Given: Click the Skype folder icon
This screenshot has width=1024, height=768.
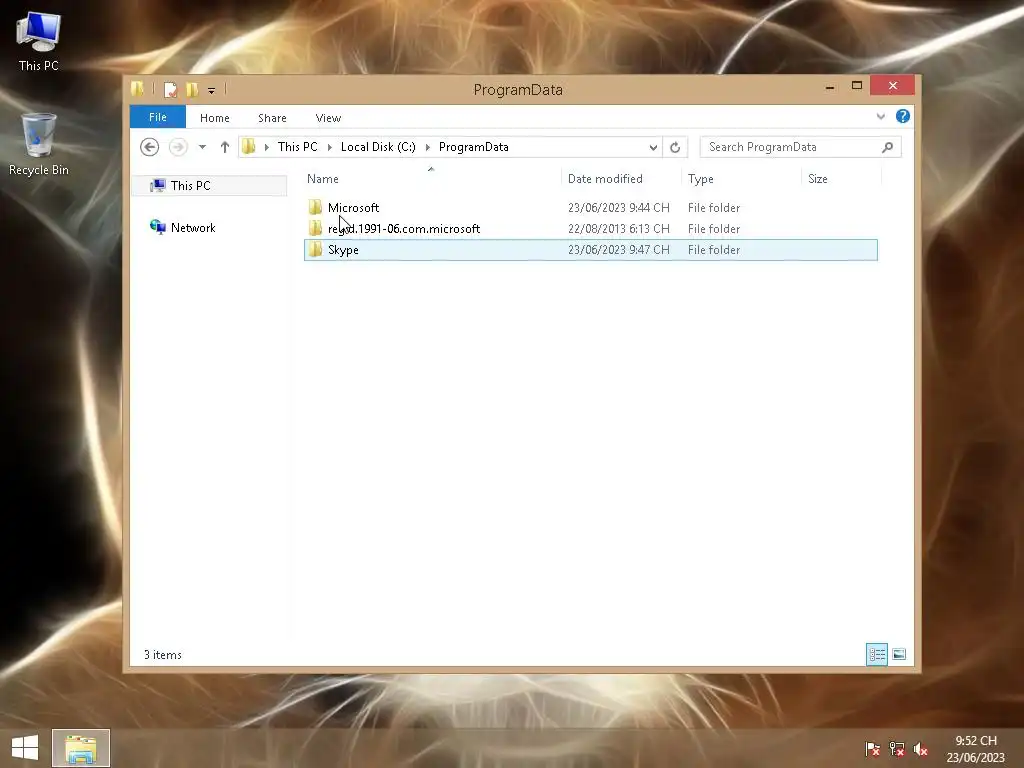Looking at the screenshot, I should pyautogui.click(x=315, y=249).
